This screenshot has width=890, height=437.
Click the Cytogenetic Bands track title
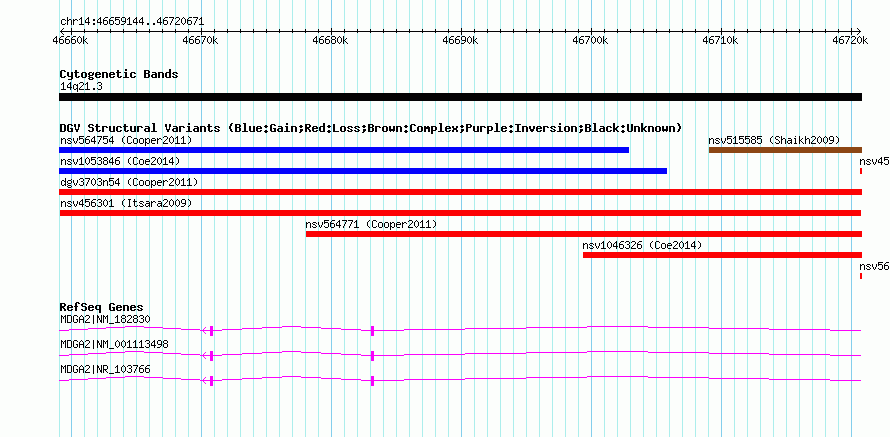coord(119,74)
